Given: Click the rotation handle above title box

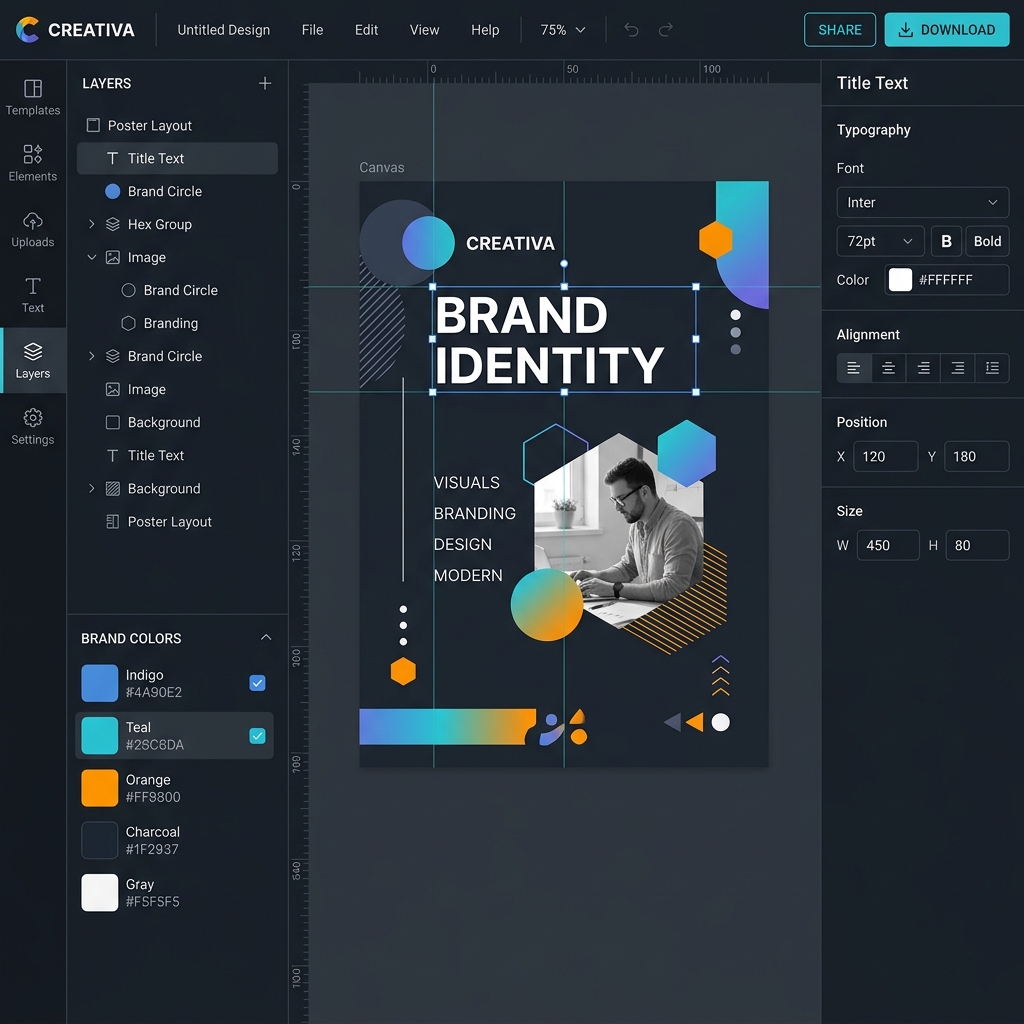Looking at the screenshot, I should pyautogui.click(x=564, y=264).
